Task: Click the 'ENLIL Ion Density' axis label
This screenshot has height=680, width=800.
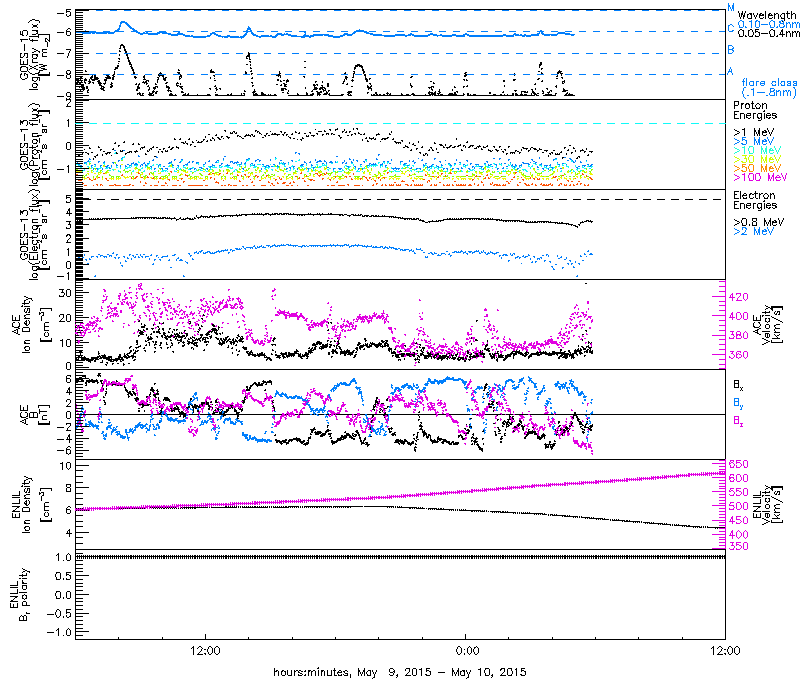Action: (x=31, y=505)
